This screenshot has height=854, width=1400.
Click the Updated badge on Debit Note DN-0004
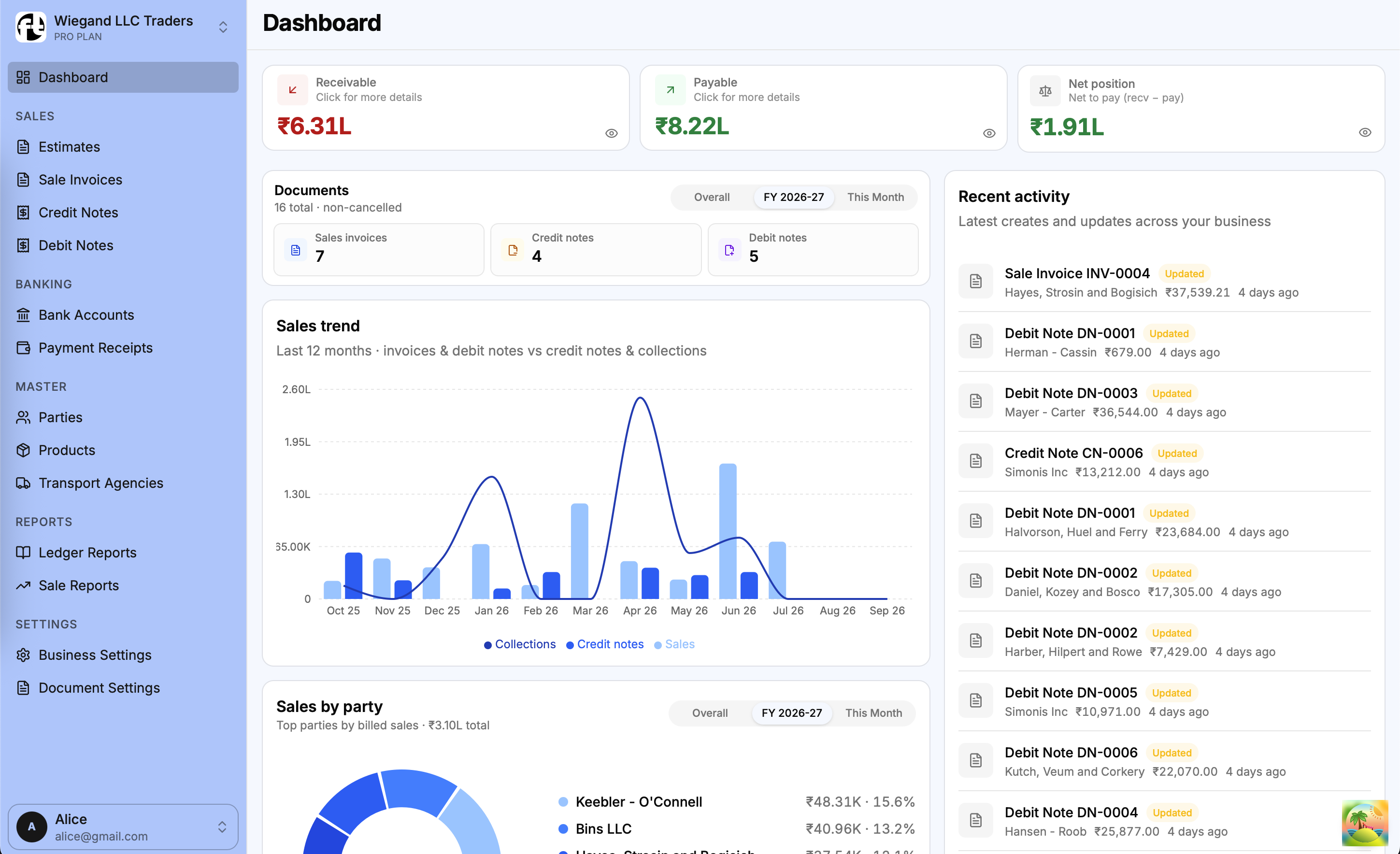click(x=1172, y=813)
